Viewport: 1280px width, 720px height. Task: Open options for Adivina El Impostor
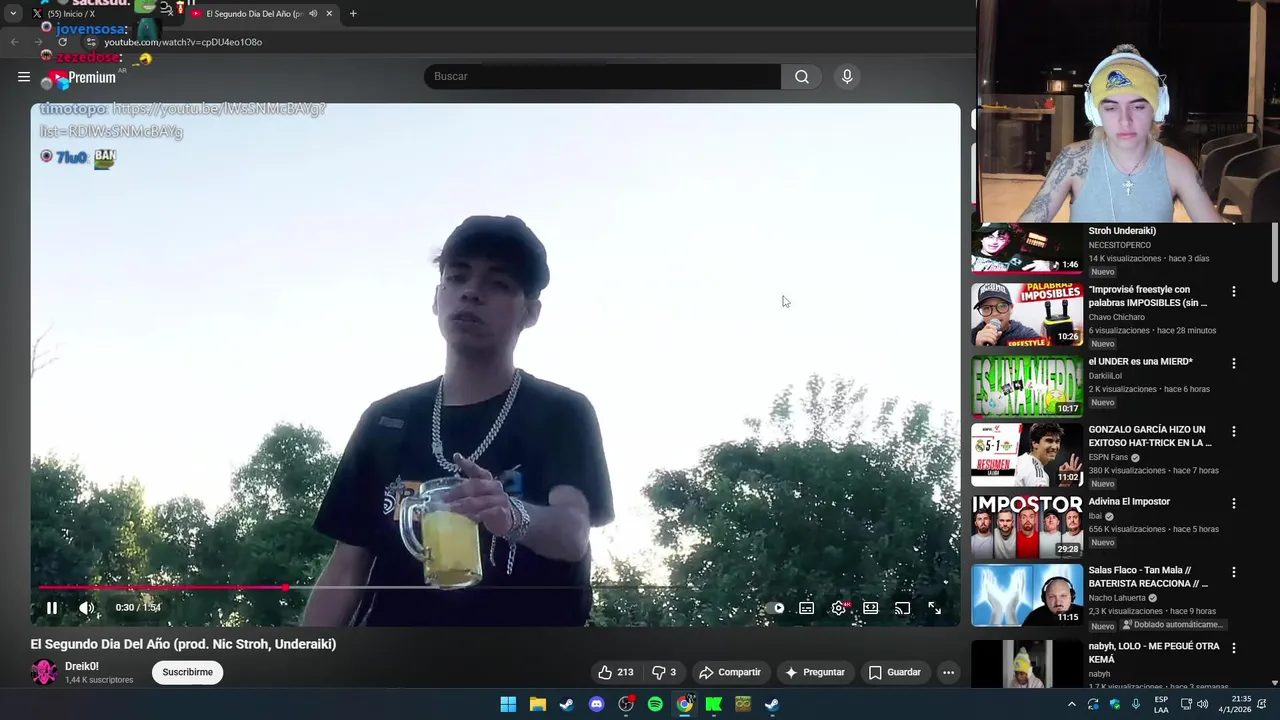point(1233,503)
